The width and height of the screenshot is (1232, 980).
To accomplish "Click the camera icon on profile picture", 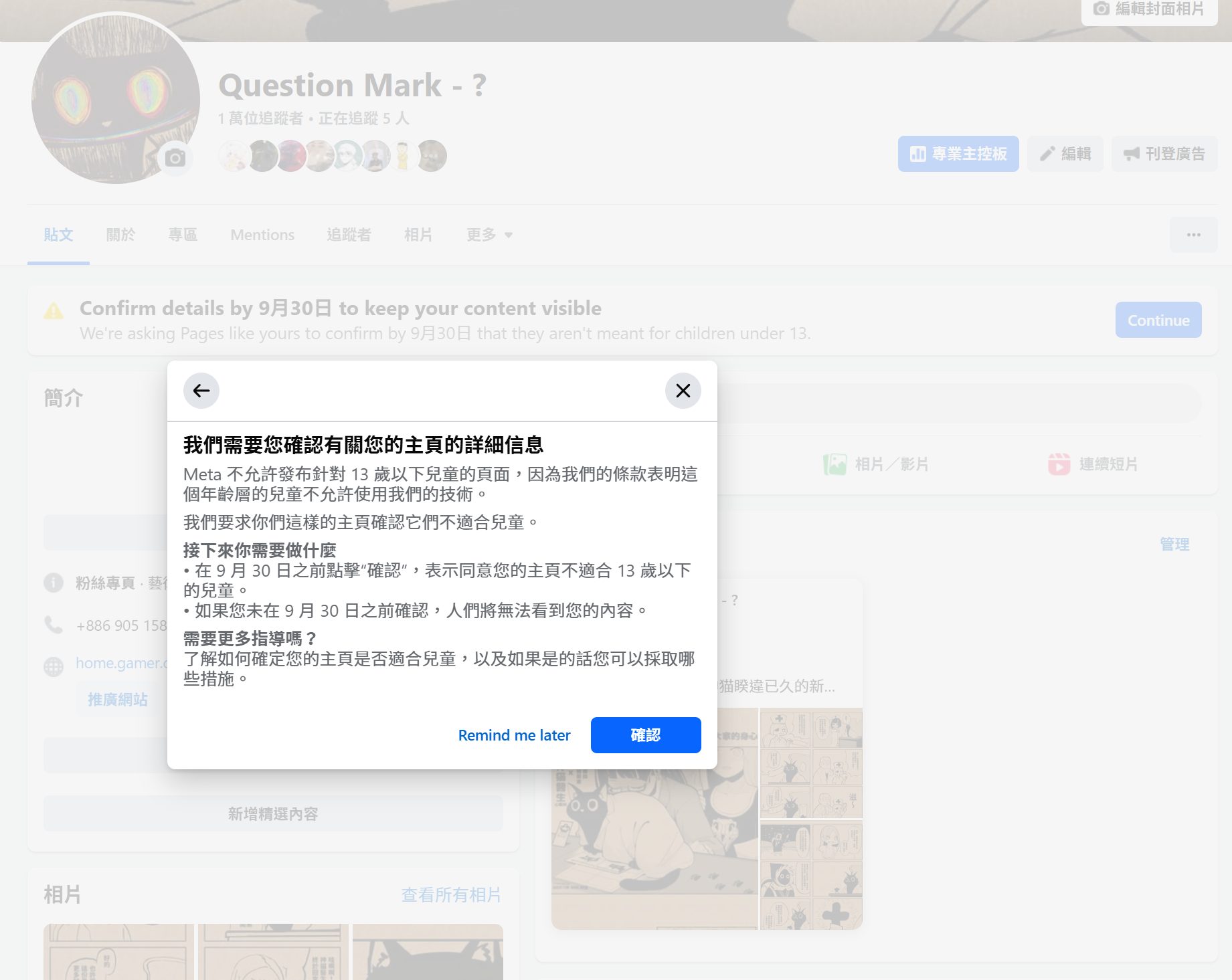I will point(175,159).
